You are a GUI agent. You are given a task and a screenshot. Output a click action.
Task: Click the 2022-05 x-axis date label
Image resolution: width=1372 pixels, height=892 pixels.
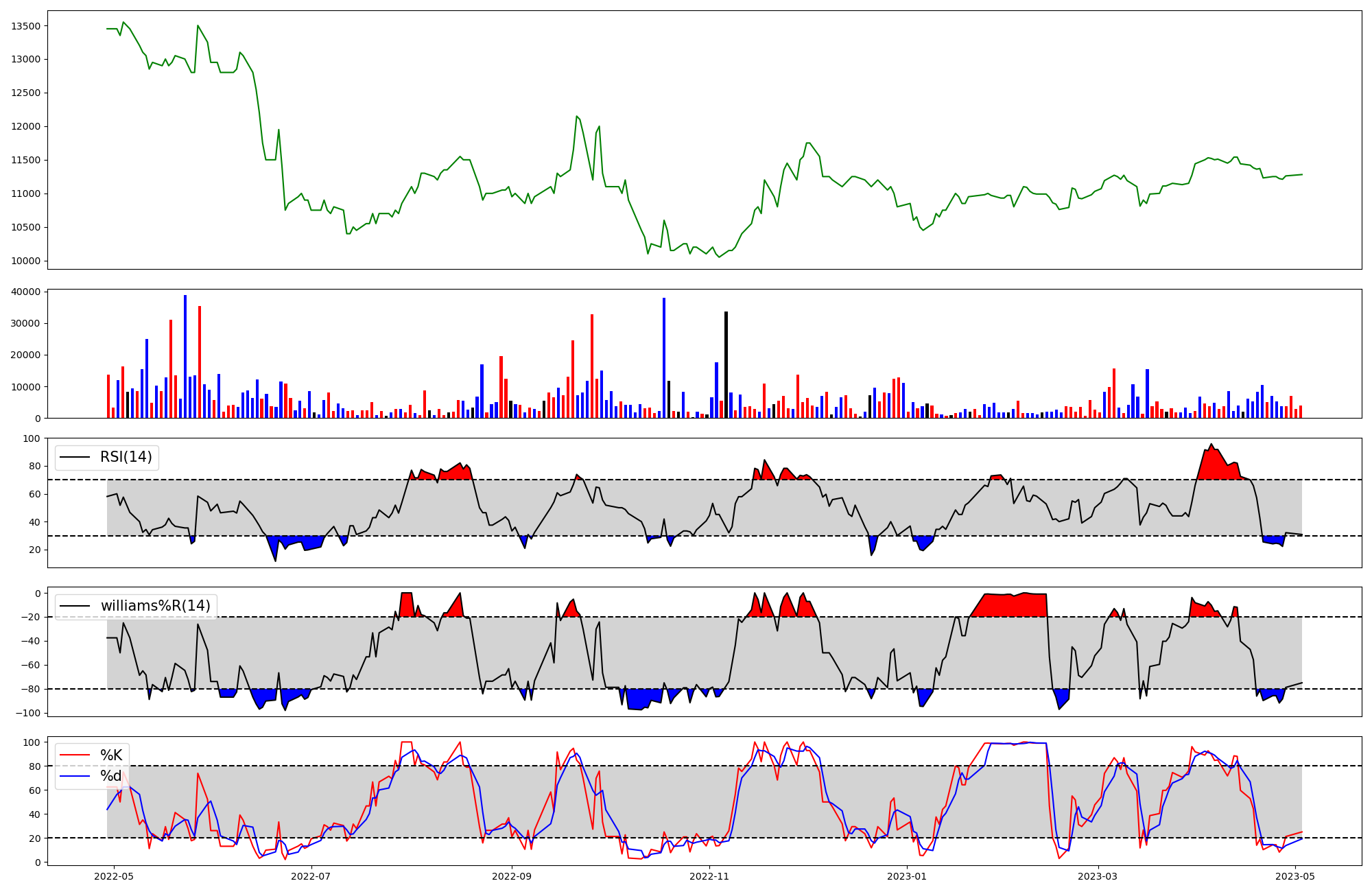point(113,876)
